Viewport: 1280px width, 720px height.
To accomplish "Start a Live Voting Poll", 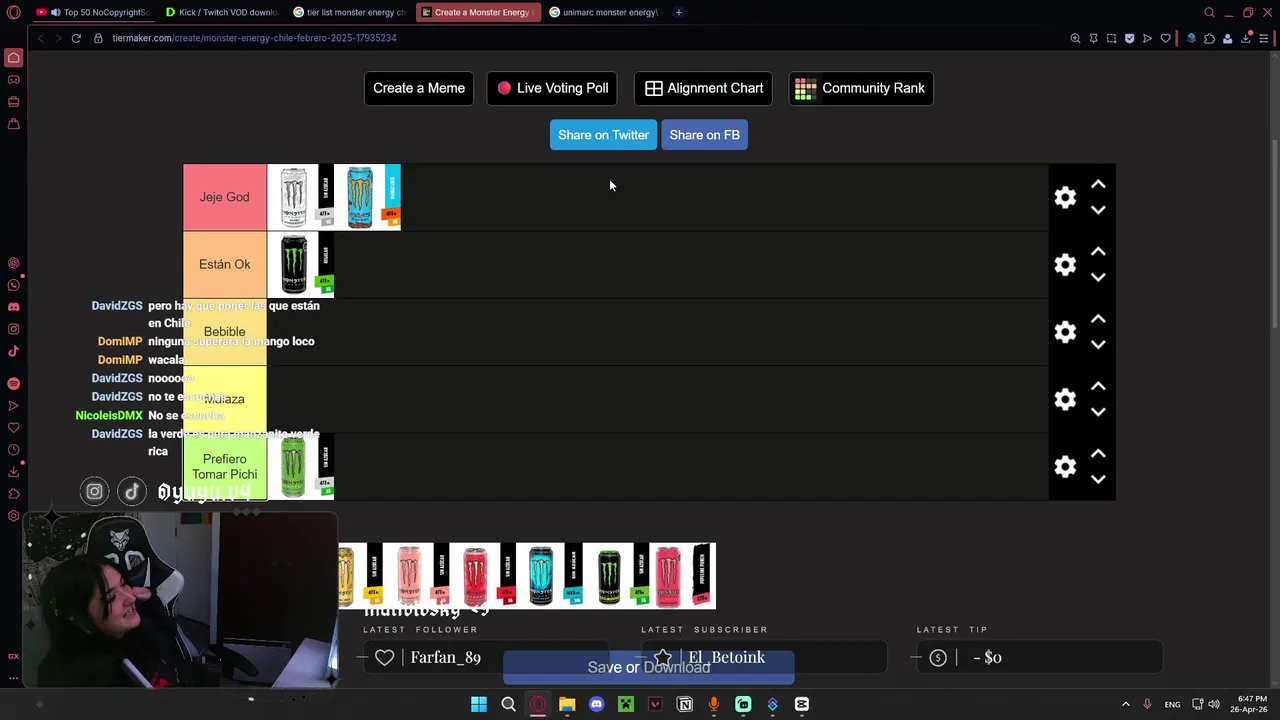I will [x=553, y=88].
